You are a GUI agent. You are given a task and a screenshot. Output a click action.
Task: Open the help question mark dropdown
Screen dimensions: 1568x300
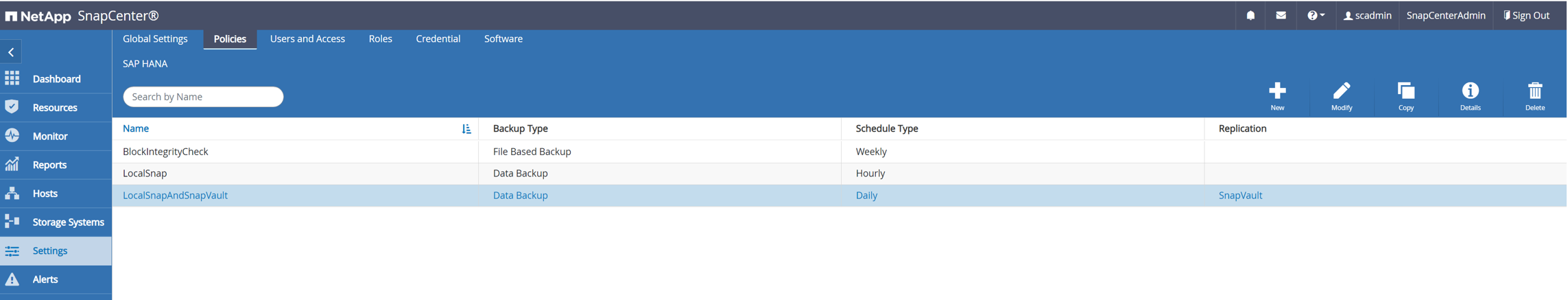[1315, 15]
